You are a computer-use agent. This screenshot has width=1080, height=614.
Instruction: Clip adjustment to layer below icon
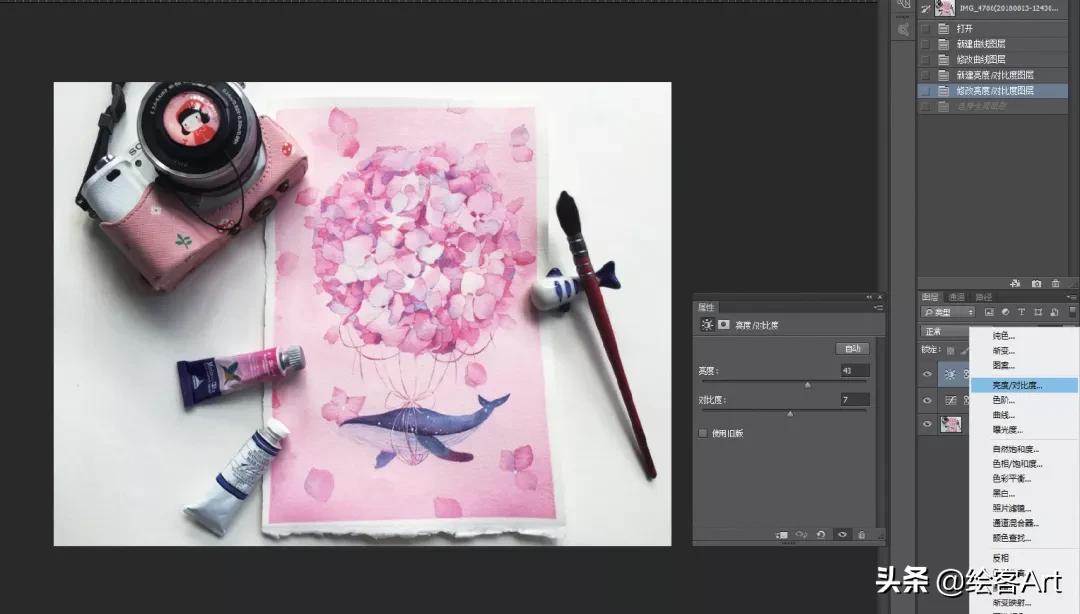[x=782, y=535]
